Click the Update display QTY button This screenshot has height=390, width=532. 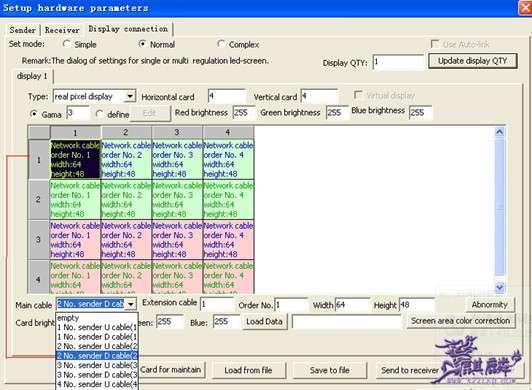coord(473,61)
